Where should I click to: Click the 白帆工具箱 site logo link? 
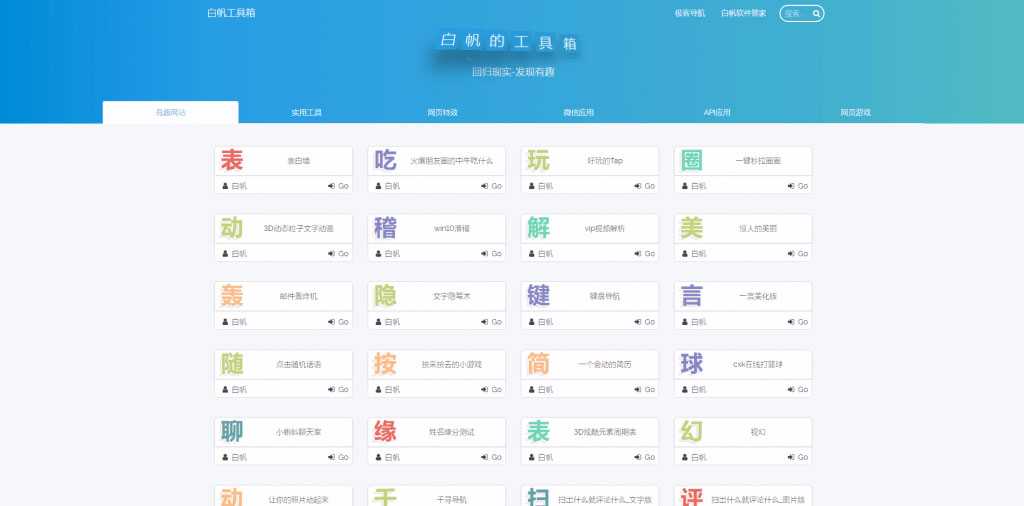pyautogui.click(x=231, y=13)
